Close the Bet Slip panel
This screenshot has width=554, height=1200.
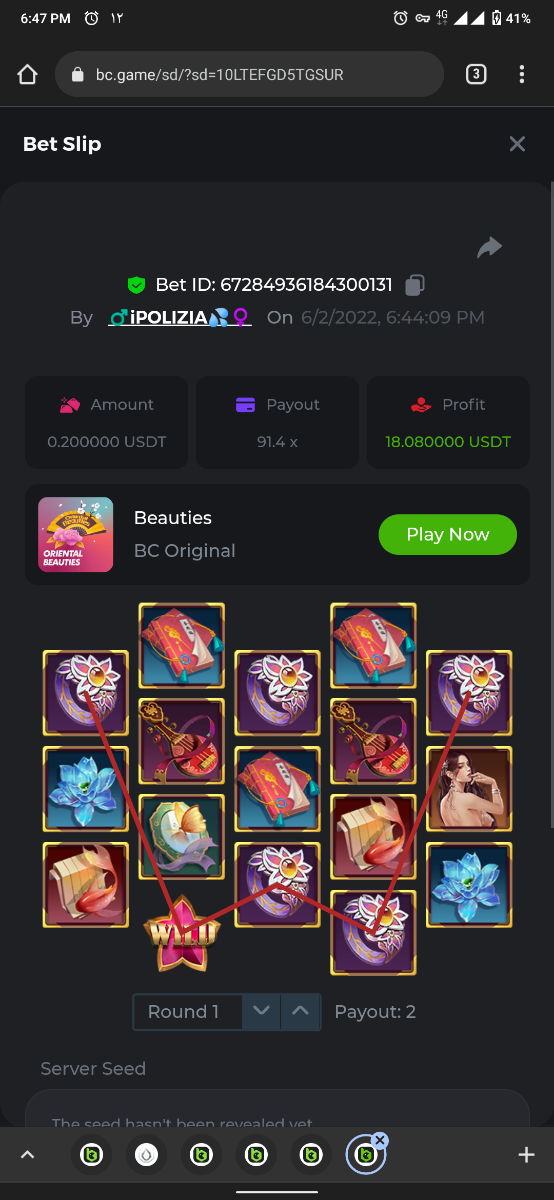click(x=517, y=144)
